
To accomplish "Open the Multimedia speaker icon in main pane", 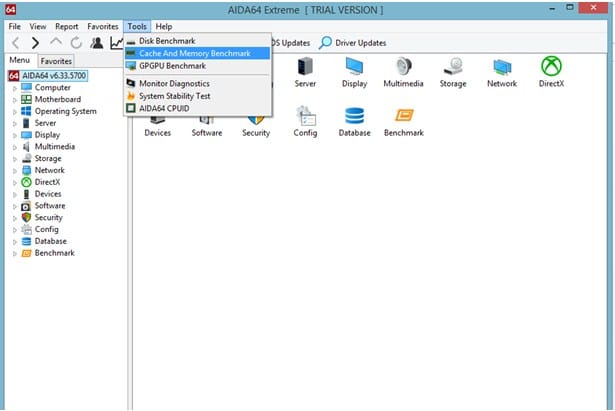I will [x=404, y=66].
